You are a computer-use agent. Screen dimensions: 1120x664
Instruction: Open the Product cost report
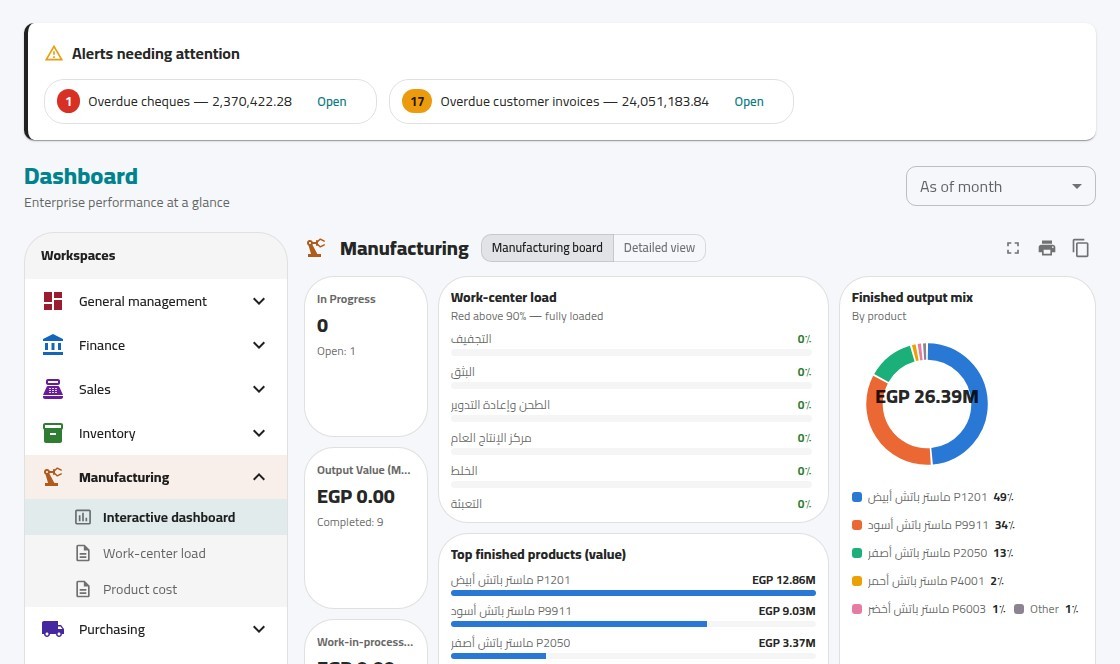click(156, 589)
